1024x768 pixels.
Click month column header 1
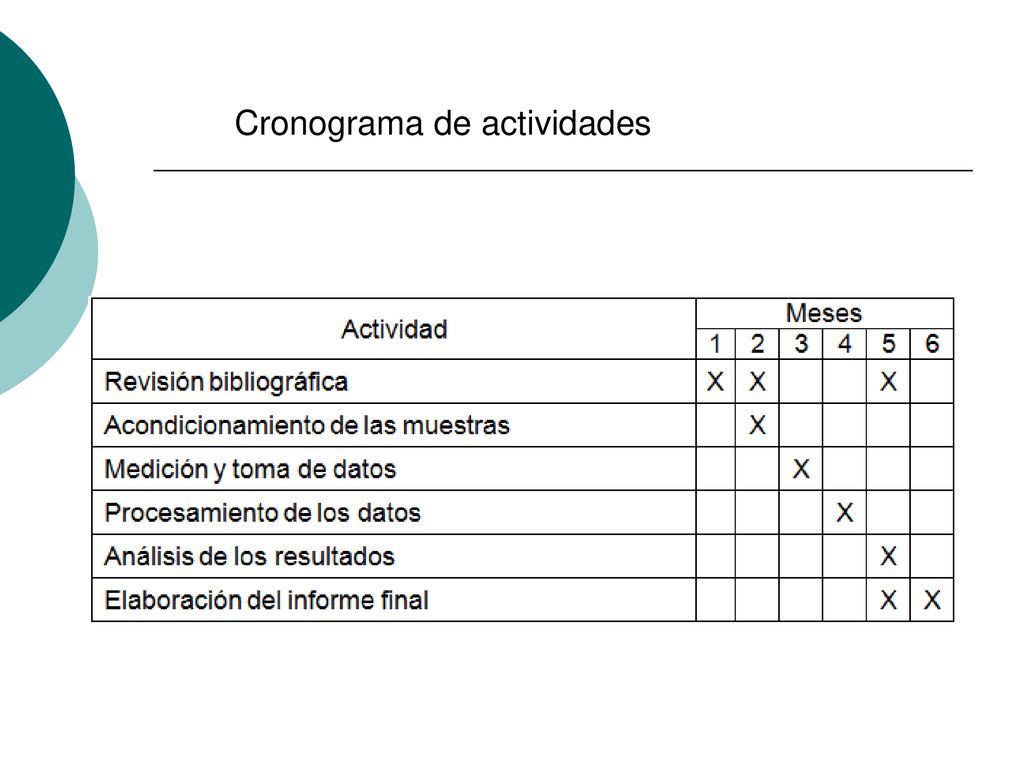coord(715,344)
